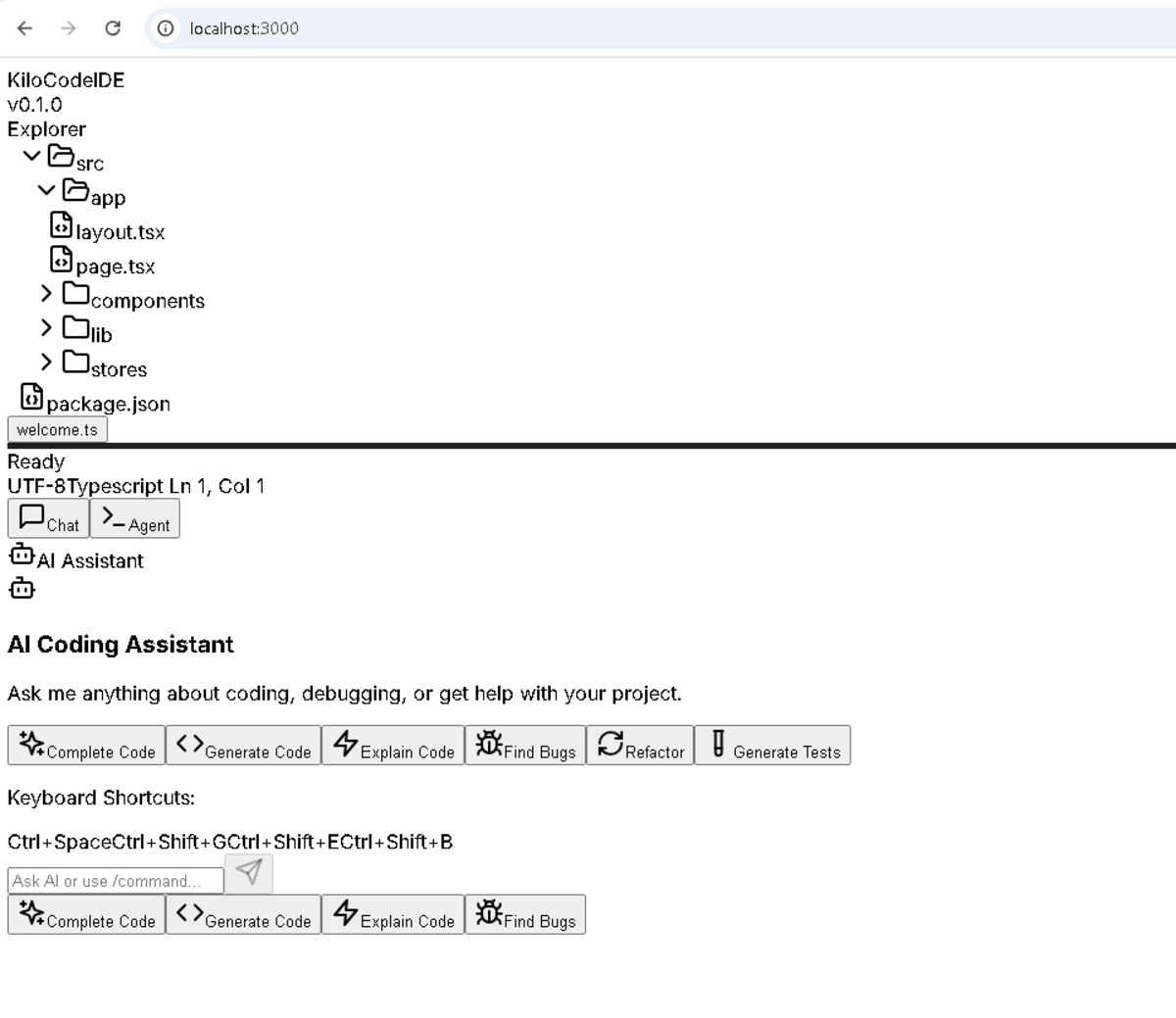
Task: Click the file icon beside layout.tsx
Action: coord(61,224)
